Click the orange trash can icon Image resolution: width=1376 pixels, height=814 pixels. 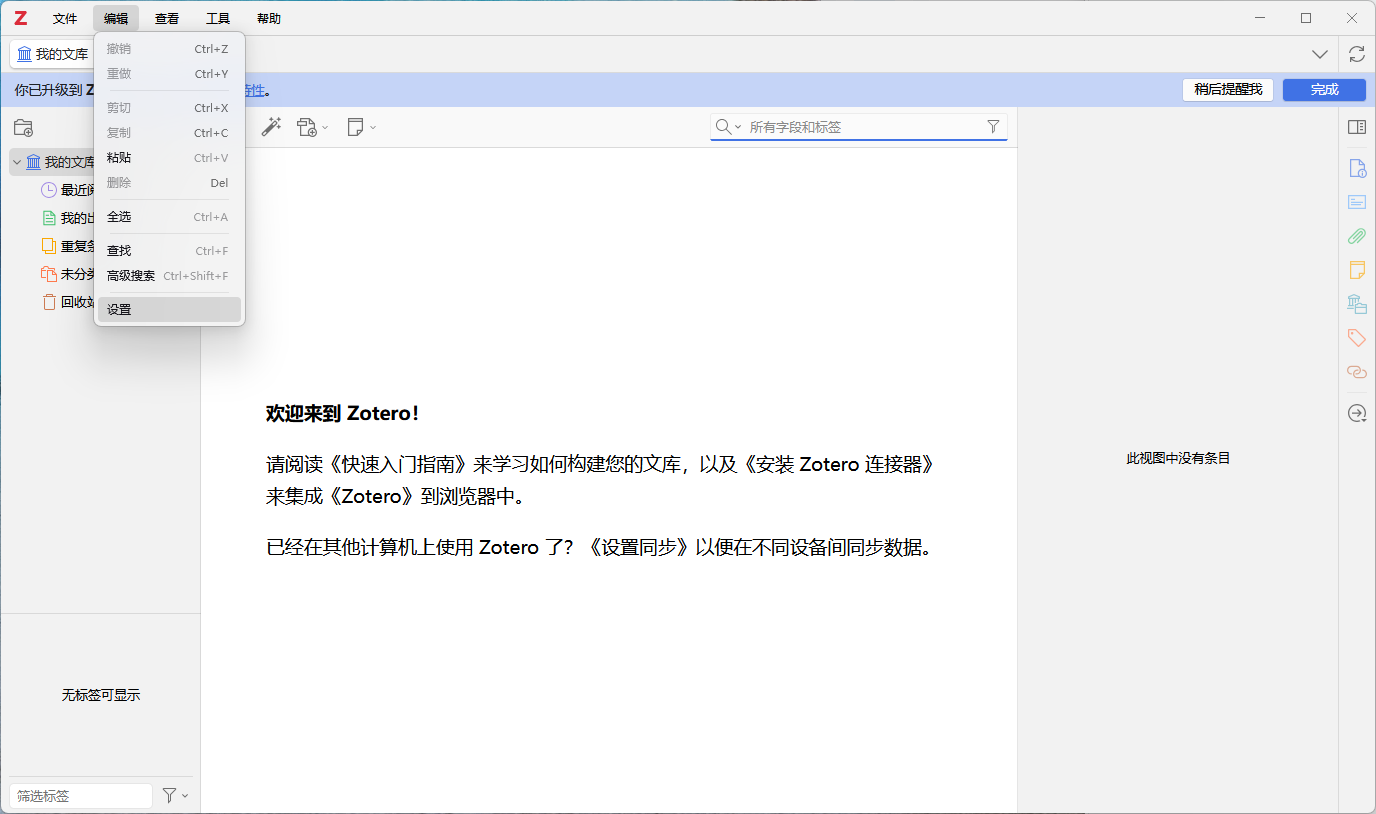pos(49,302)
